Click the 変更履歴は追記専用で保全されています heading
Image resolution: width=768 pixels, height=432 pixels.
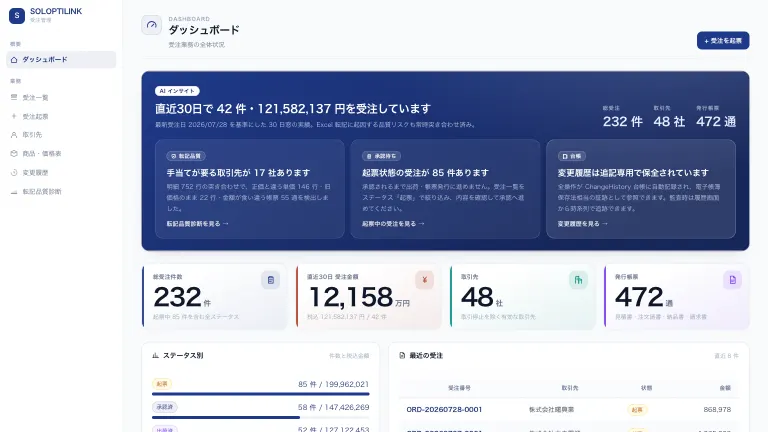(633, 173)
